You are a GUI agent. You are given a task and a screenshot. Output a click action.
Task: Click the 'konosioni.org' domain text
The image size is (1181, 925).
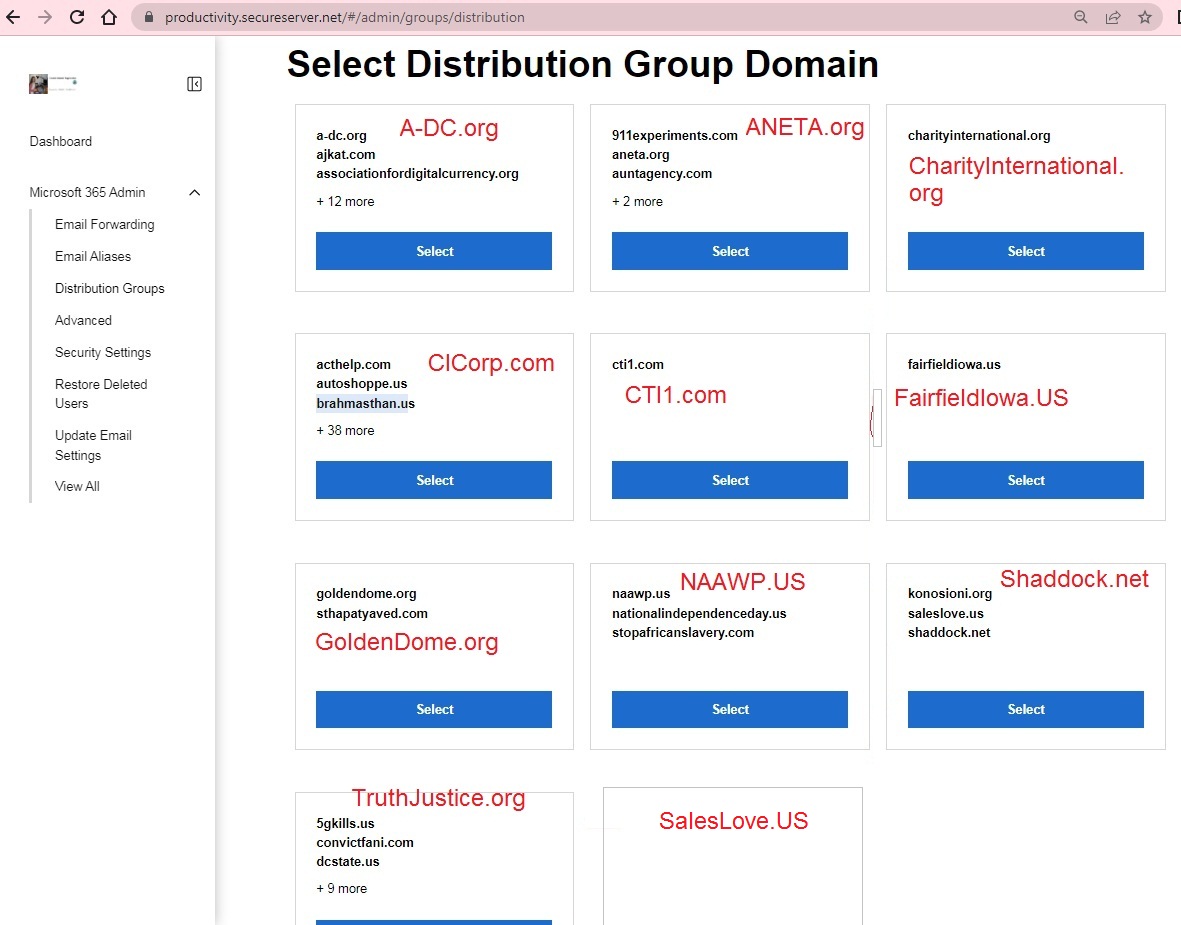pyautogui.click(x=950, y=594)
